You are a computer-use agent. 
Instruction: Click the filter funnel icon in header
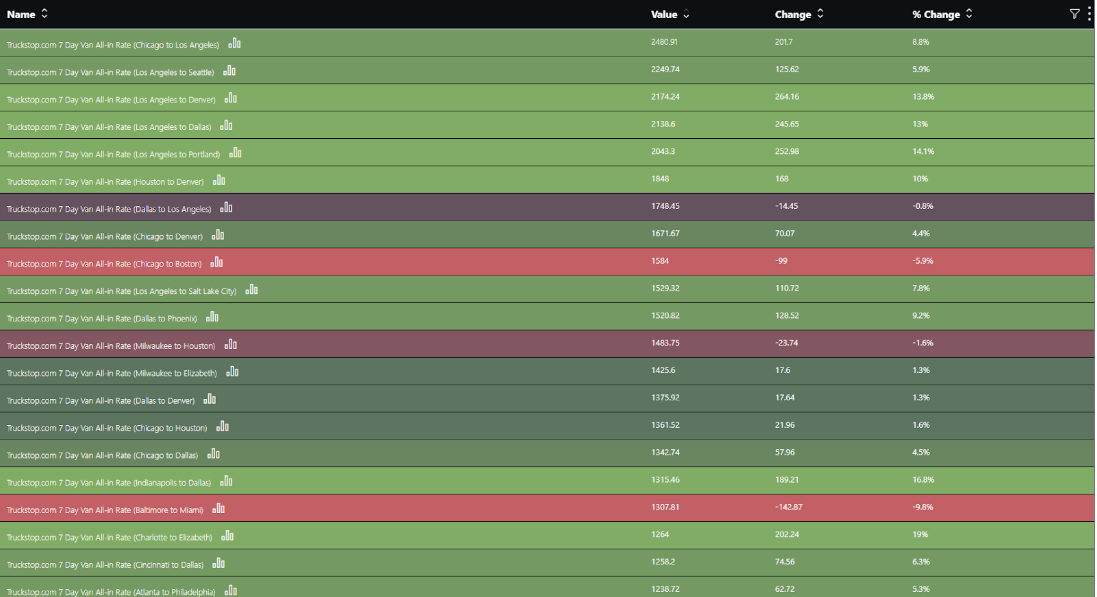tap(1075, 14)
